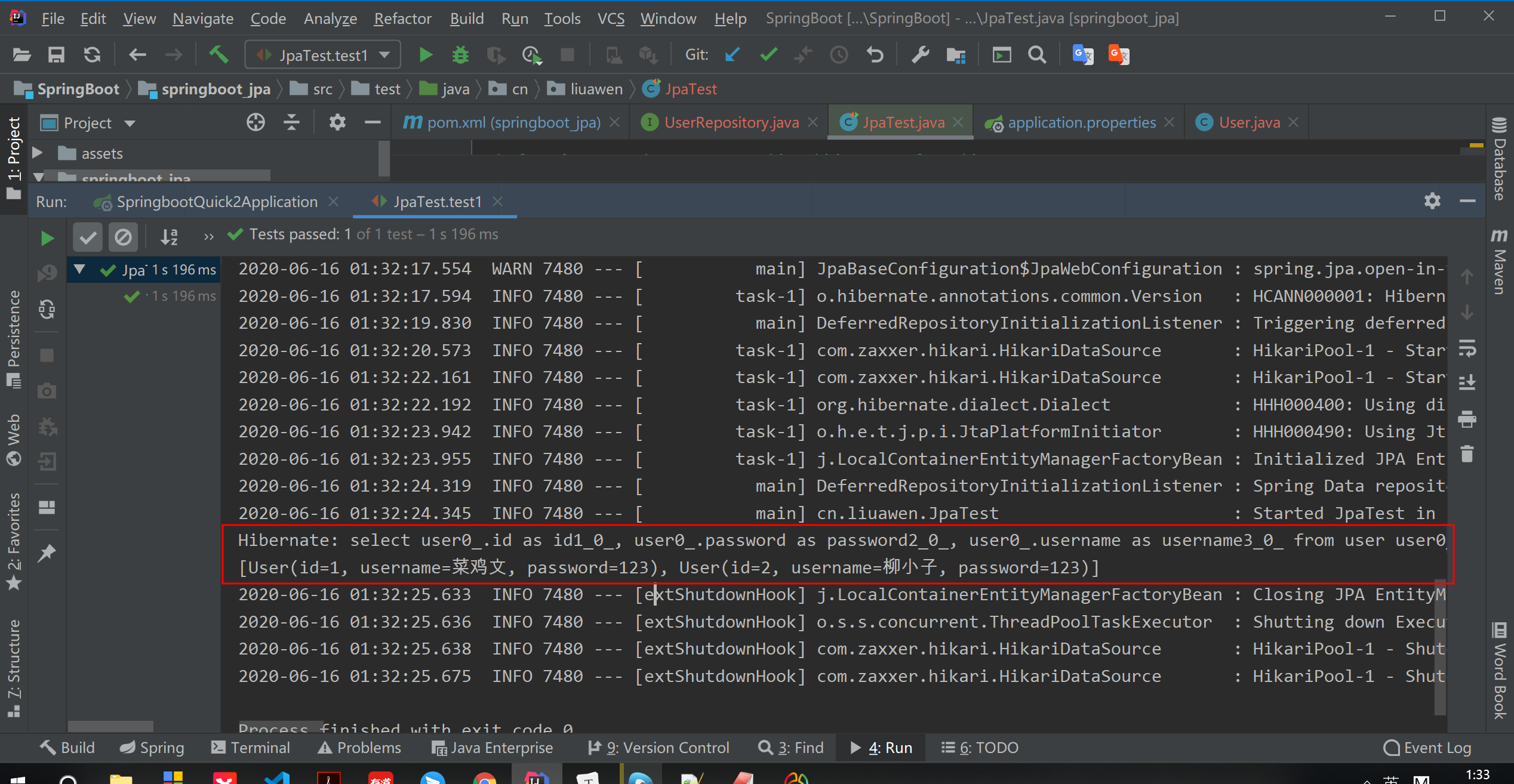Toggle Show Passed tests checkmark button
The height and width of the screenshot is (784, 1514).
(88, 237)
